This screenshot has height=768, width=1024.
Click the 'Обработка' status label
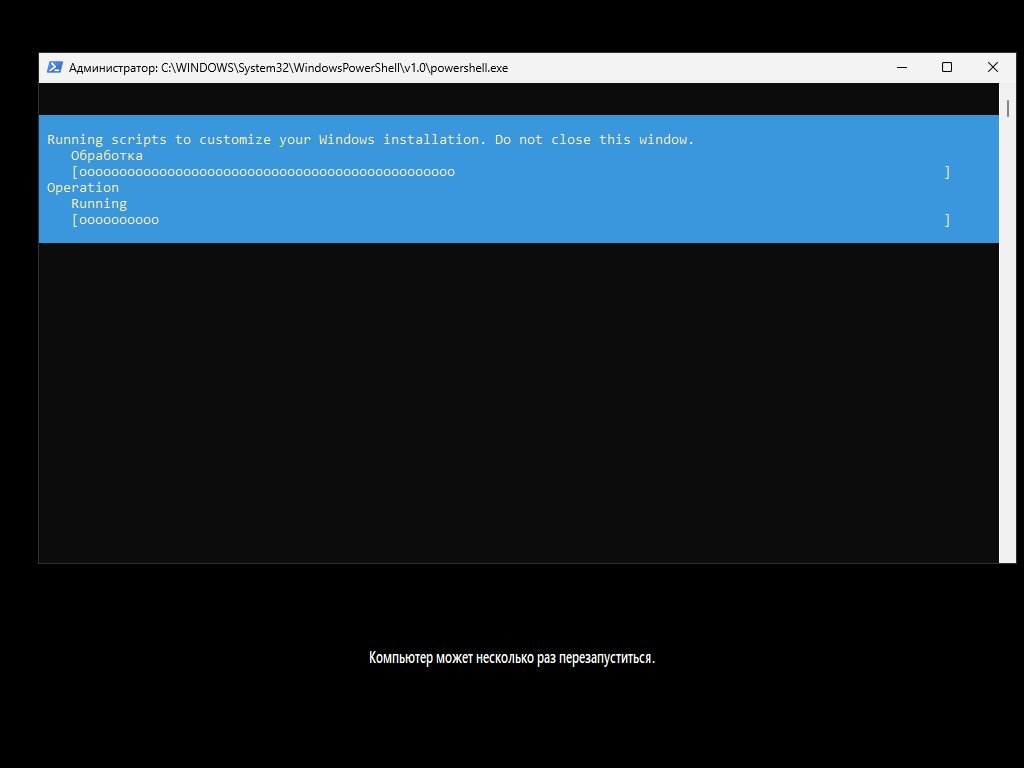coord(106,155)
